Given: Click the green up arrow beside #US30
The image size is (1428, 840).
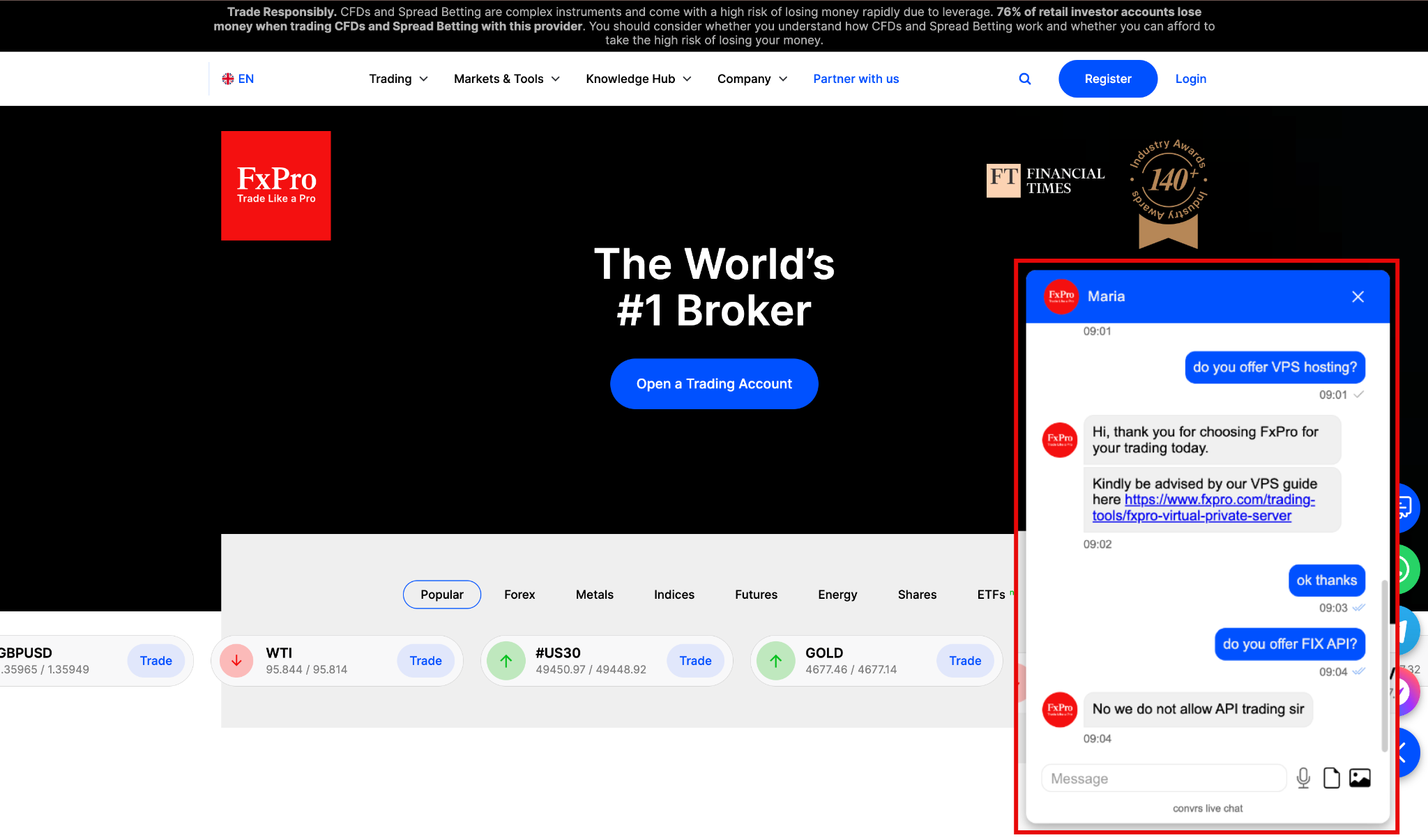Looking at the screenshot, I should 506,661.
